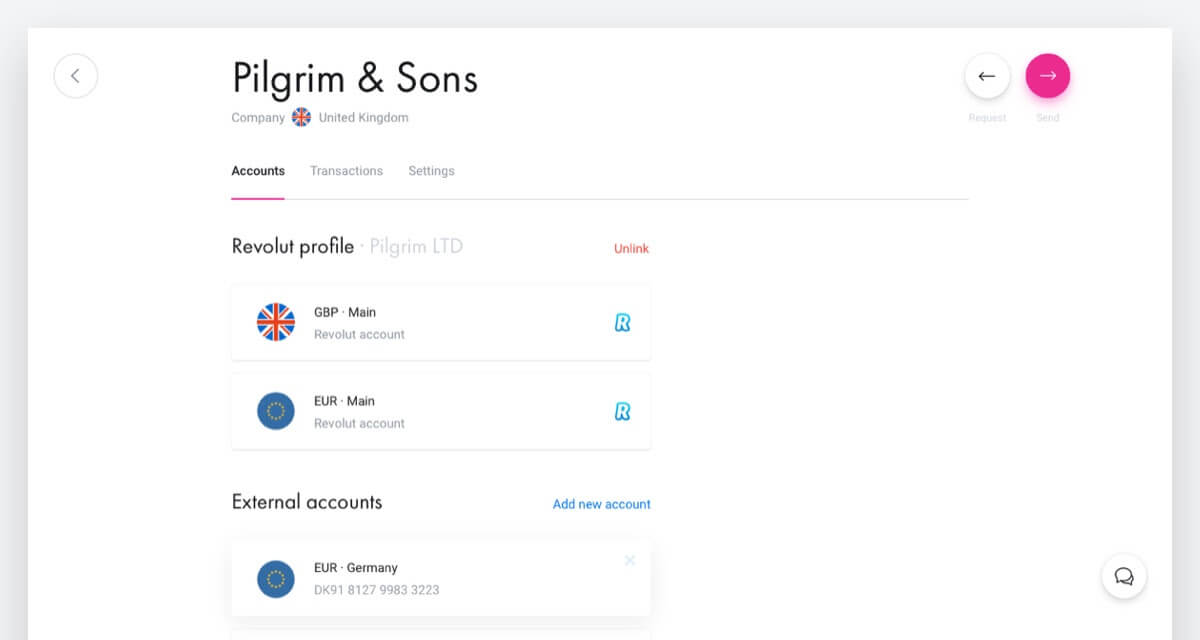
Task: Click Add new account link
Action: (601, 504)
